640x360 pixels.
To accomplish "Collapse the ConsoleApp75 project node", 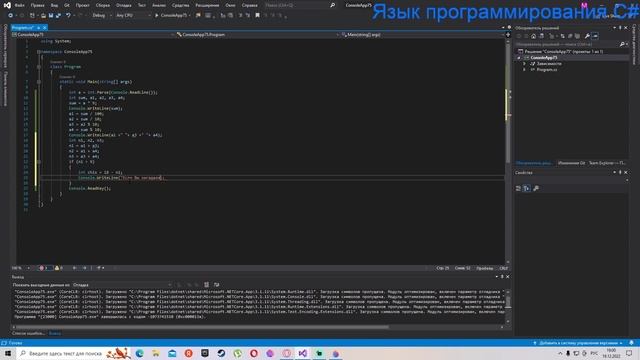I will pos(519,58).
